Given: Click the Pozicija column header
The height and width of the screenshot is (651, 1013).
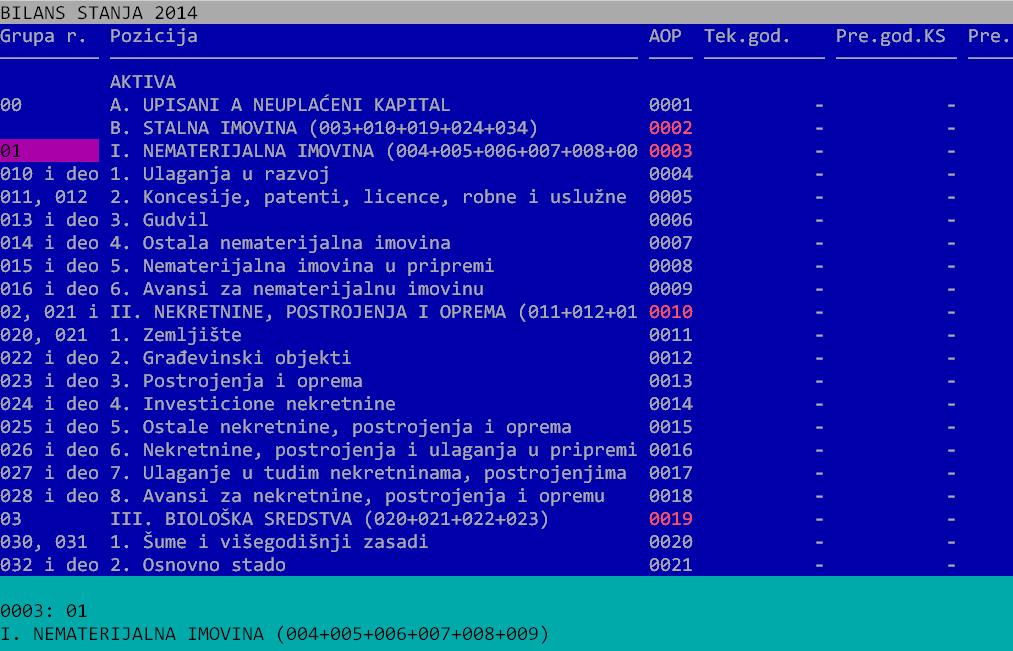Looking at the screenshot, I should click(x=153, y=36).
